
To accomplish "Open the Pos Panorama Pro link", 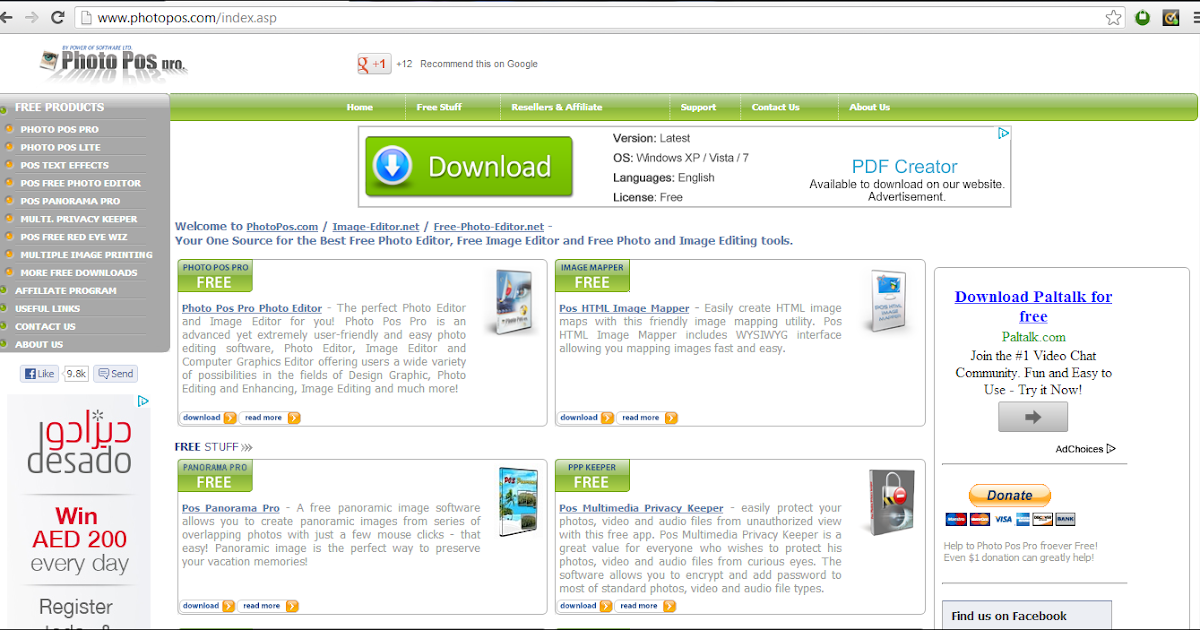I will point(231,508).
